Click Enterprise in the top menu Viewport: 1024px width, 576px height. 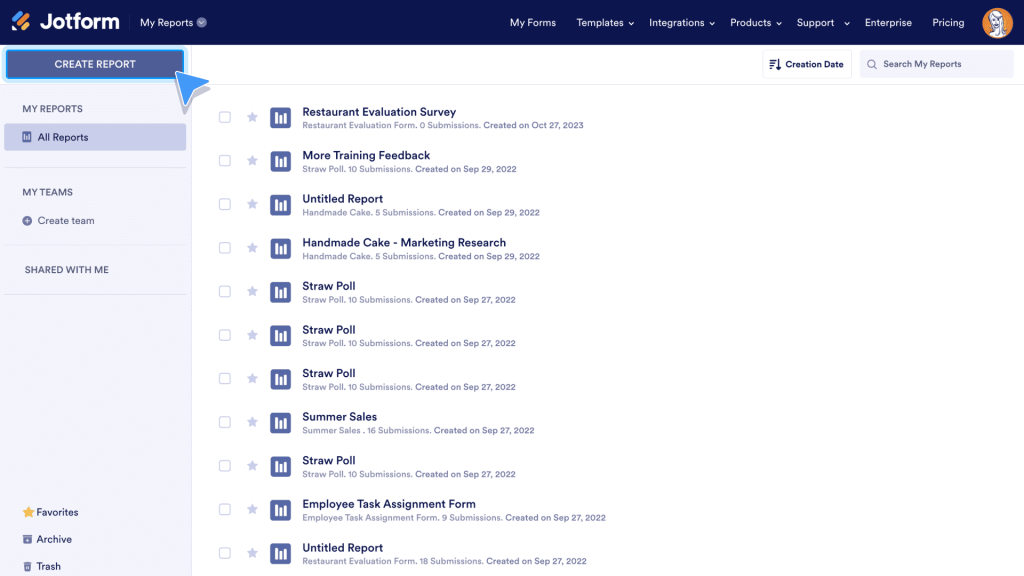pyautogui.click(x=888, y=22)
